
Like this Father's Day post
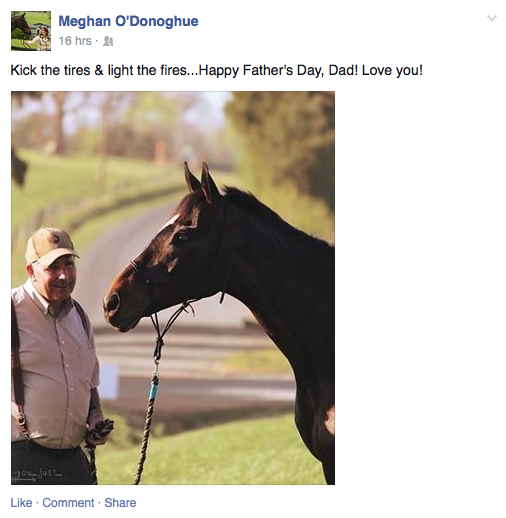tap(21, 503)
